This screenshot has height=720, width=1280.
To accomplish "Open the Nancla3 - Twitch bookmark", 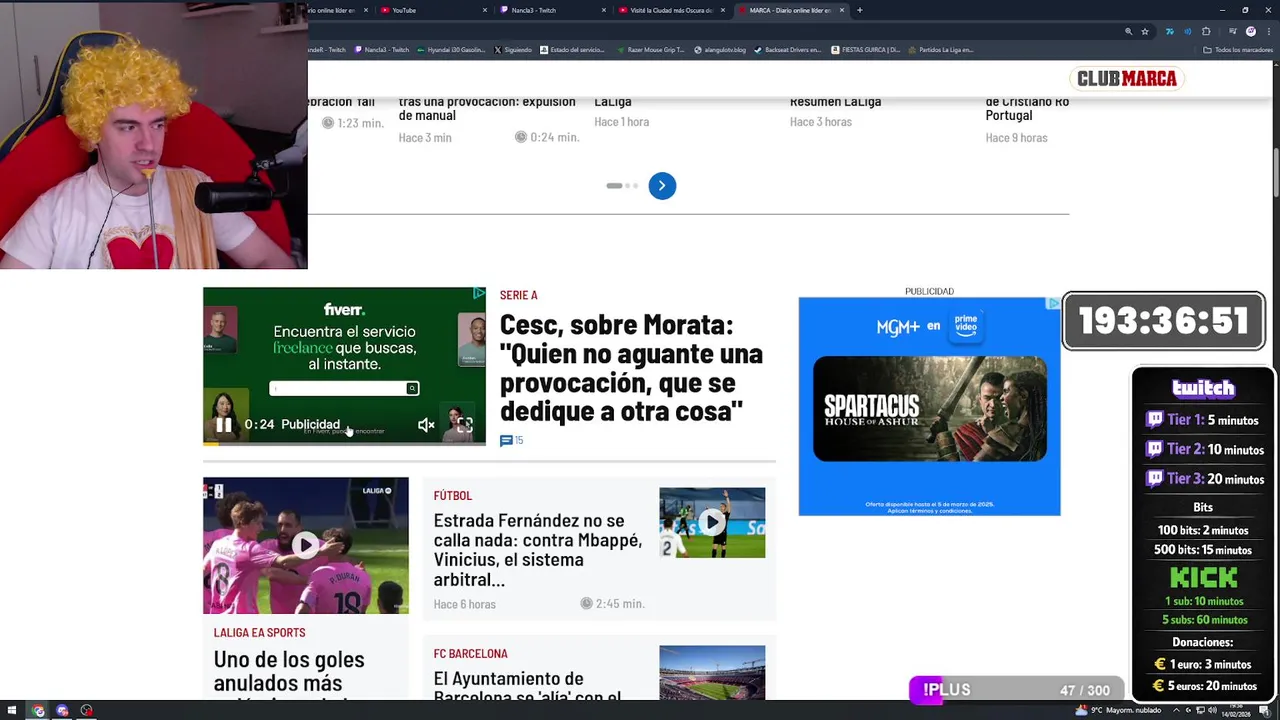I will (x=382, y=50).
